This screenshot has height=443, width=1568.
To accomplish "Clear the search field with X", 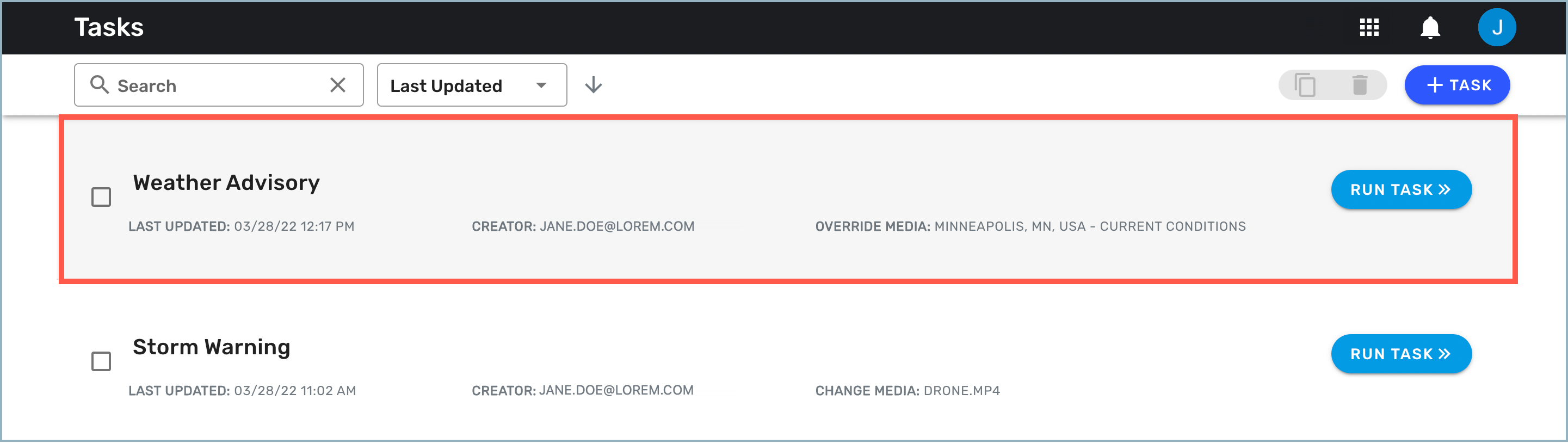I will click(338, 85).
